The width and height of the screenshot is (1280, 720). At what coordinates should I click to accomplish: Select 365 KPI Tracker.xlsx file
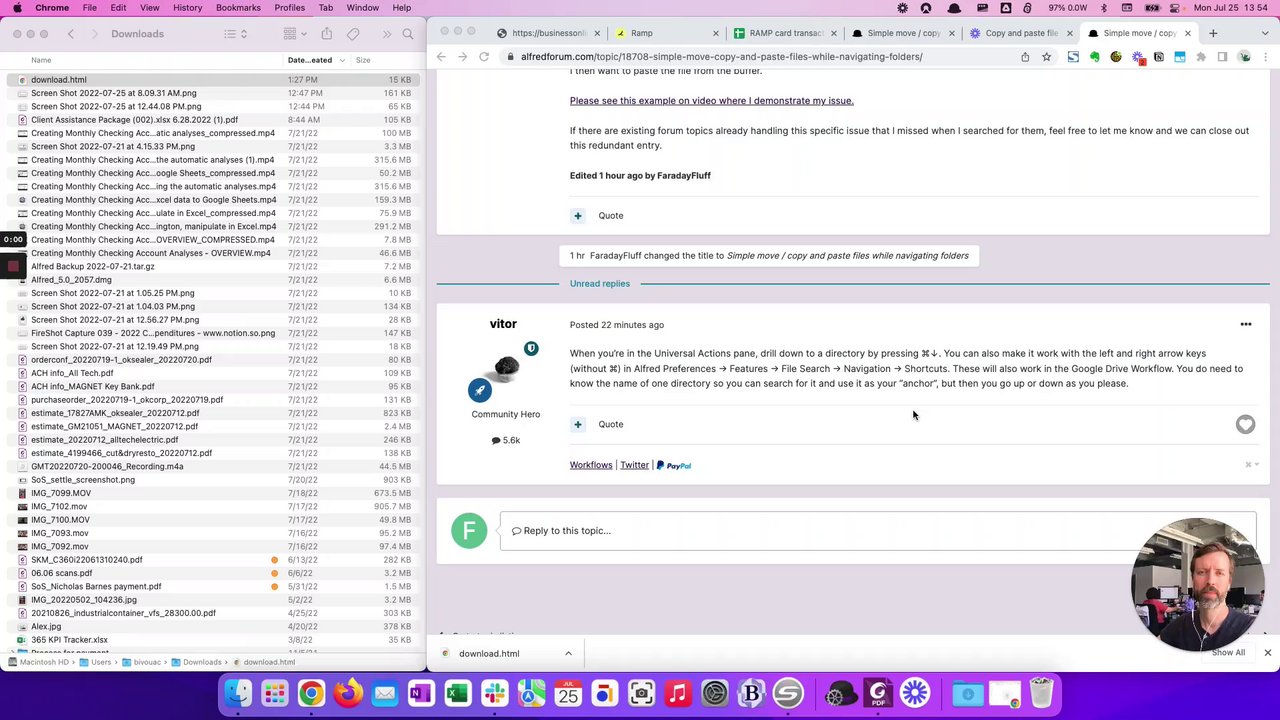(213, 640)
